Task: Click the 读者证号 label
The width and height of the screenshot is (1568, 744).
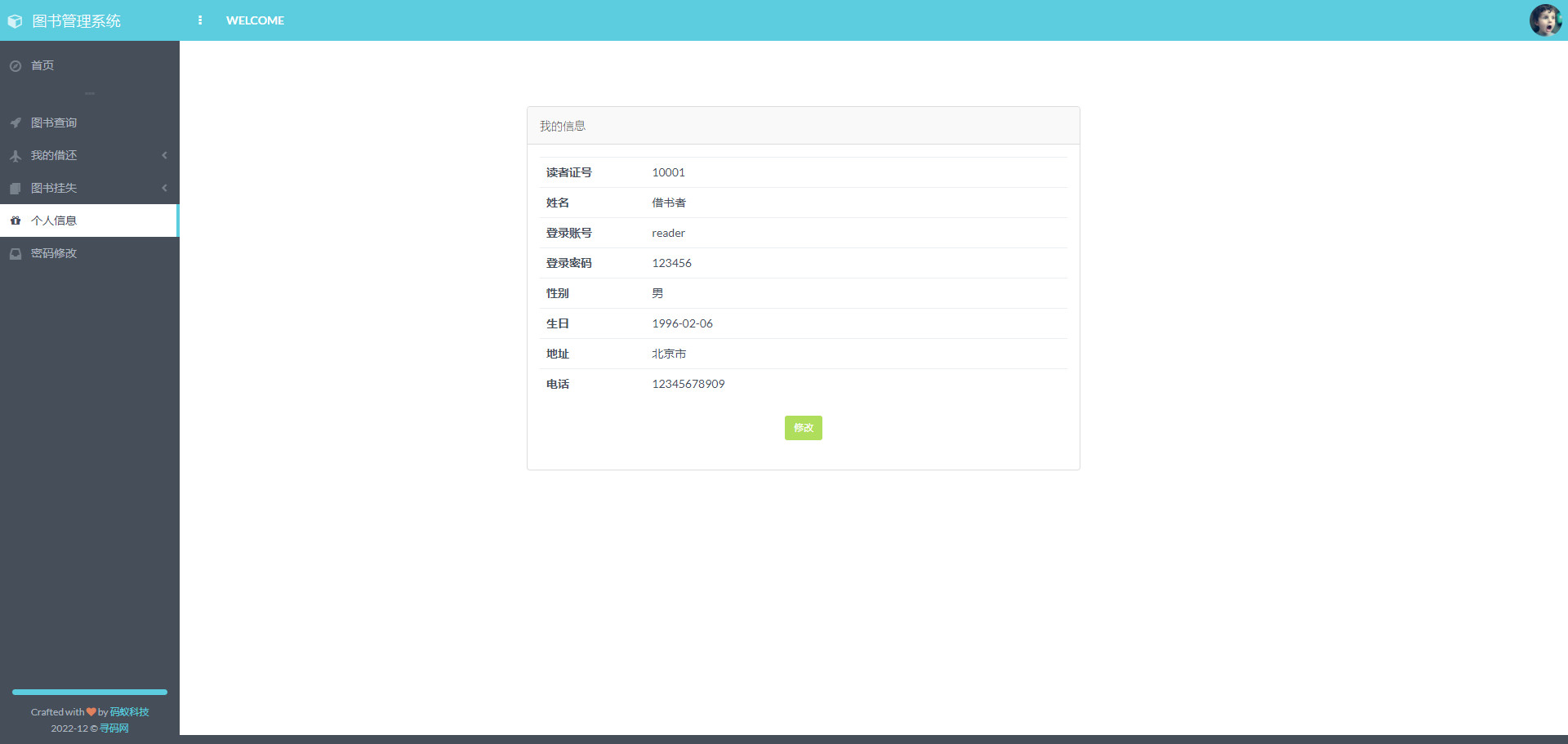Action: [569, 172]
